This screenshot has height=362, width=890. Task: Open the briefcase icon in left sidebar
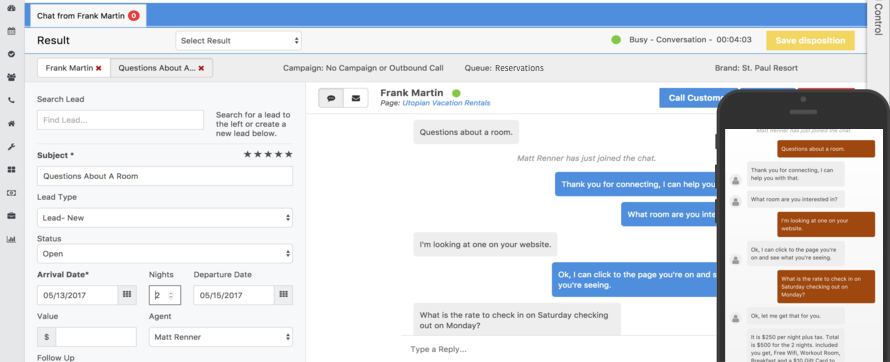11,216
